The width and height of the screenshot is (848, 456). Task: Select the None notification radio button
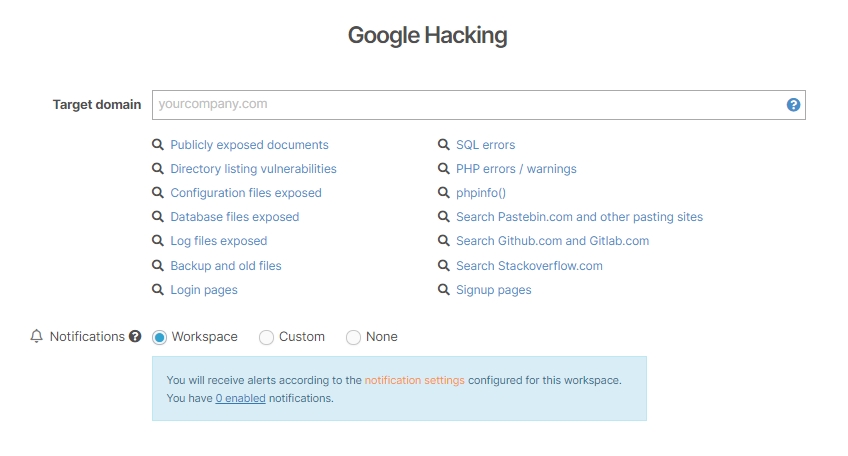pyautogui.click(x=353, y=338)
